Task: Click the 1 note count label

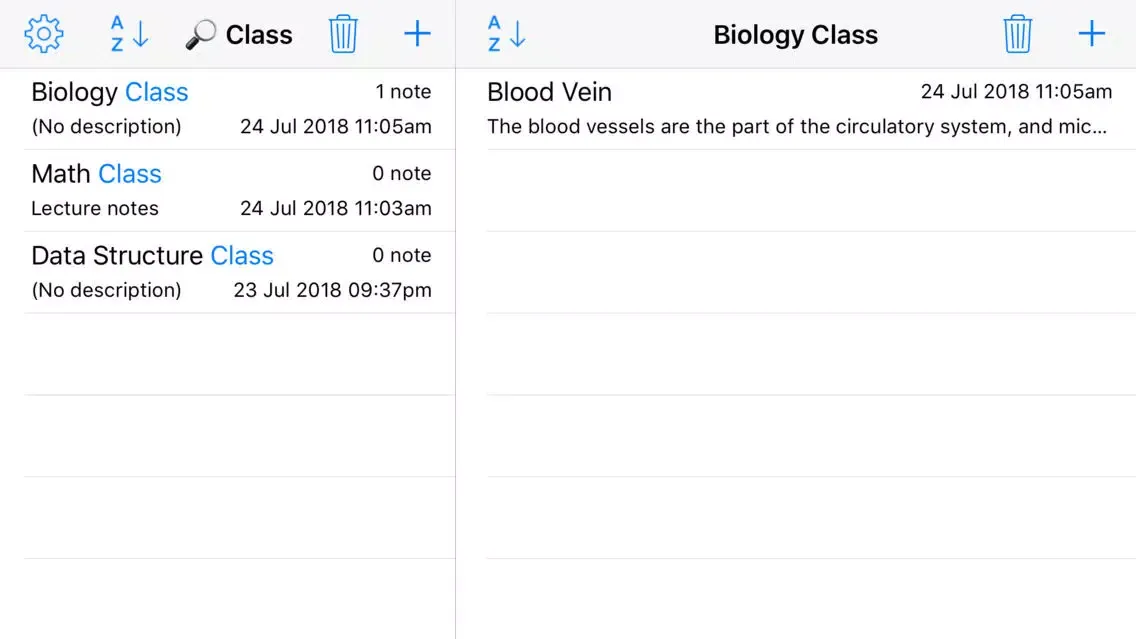Action: [x=403, y=92]
